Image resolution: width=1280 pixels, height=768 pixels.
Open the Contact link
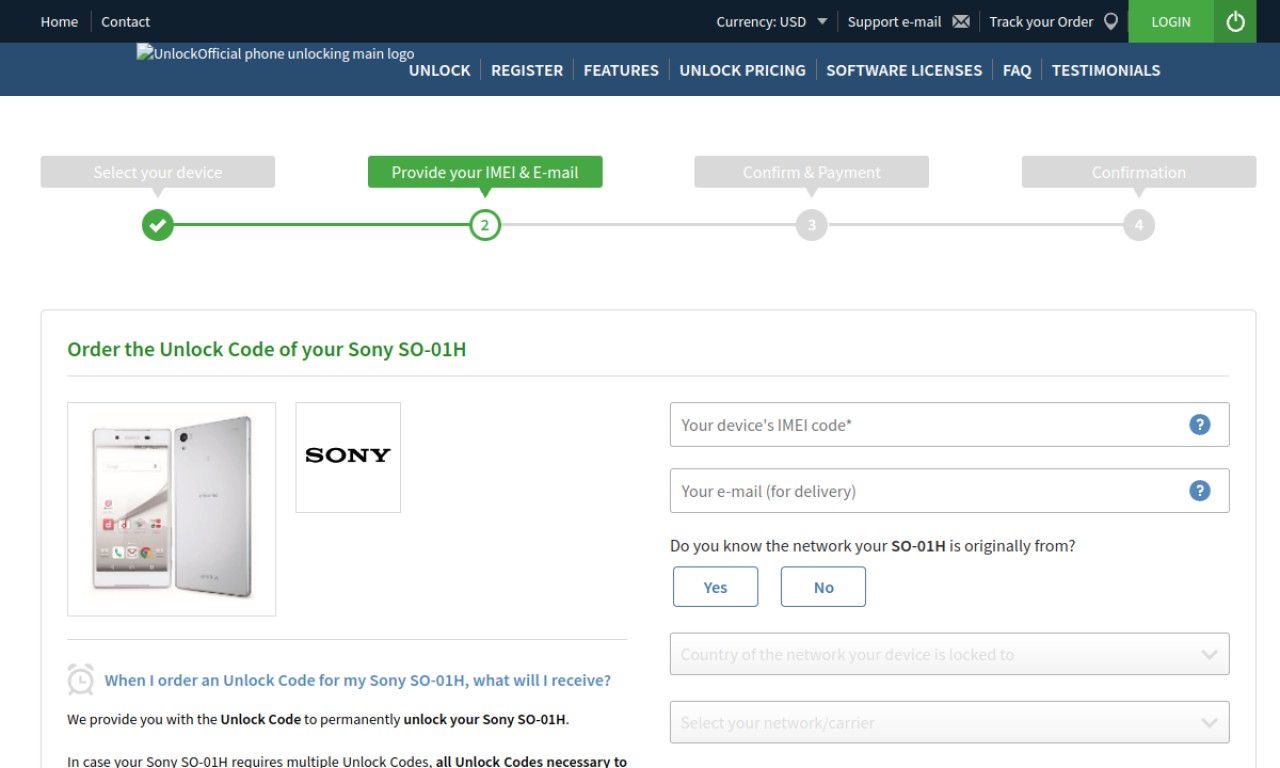point(125,21)
